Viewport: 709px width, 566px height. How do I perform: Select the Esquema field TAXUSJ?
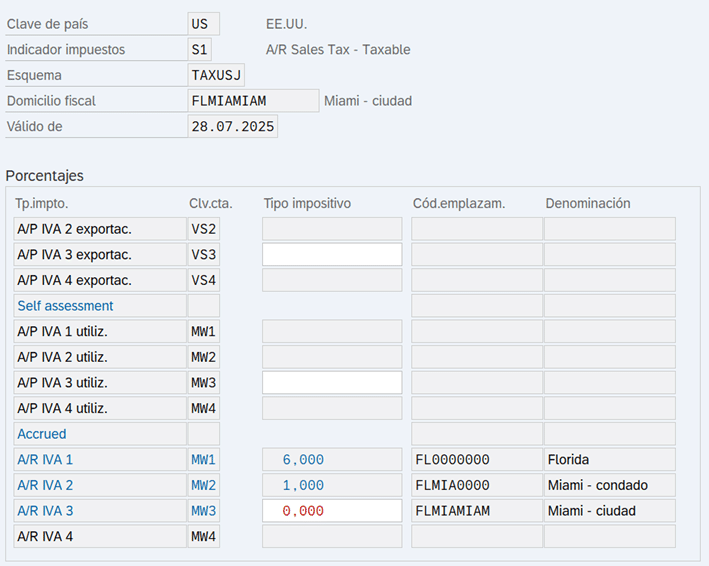(216, 75)
